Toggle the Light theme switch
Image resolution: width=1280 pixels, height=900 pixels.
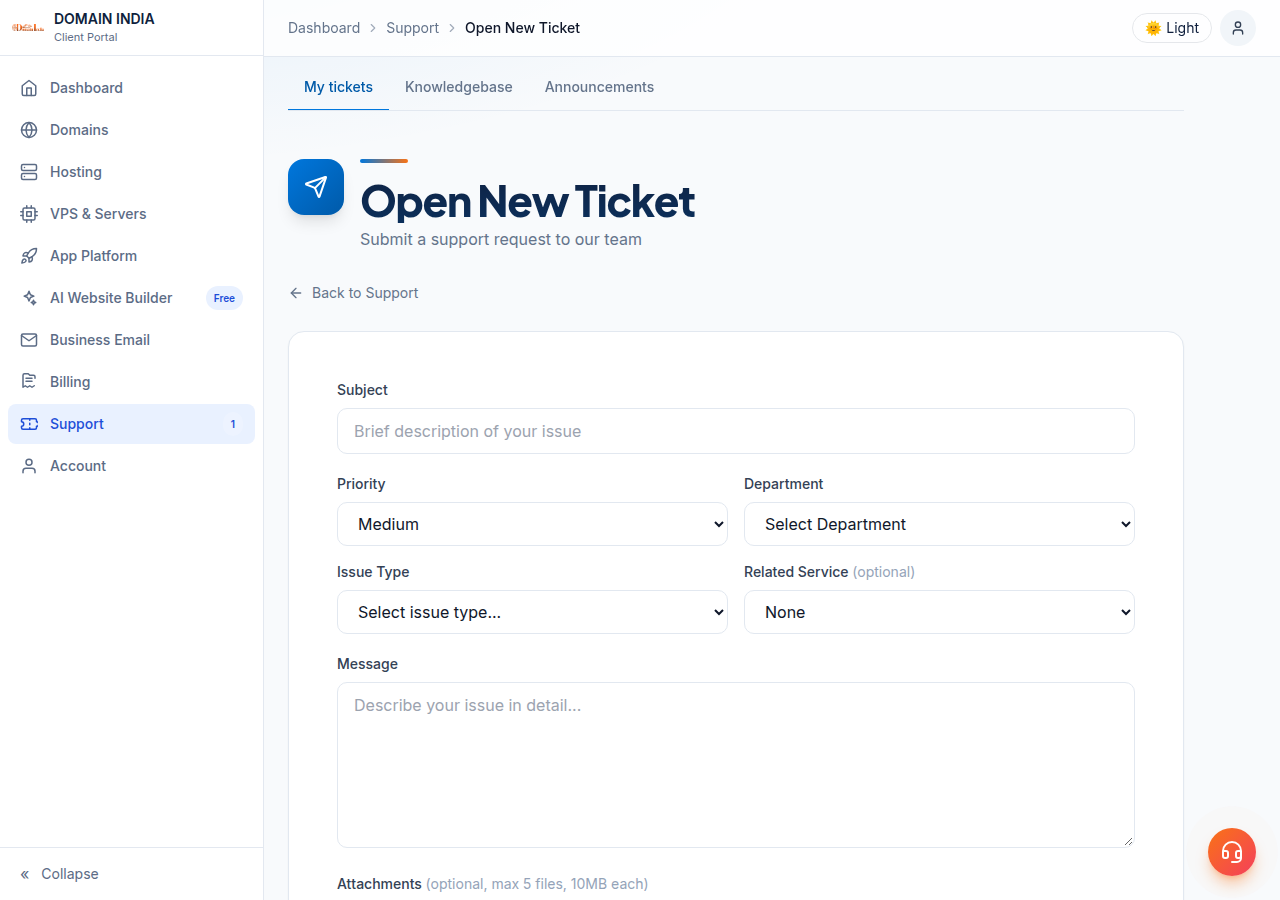point(1172,28)
